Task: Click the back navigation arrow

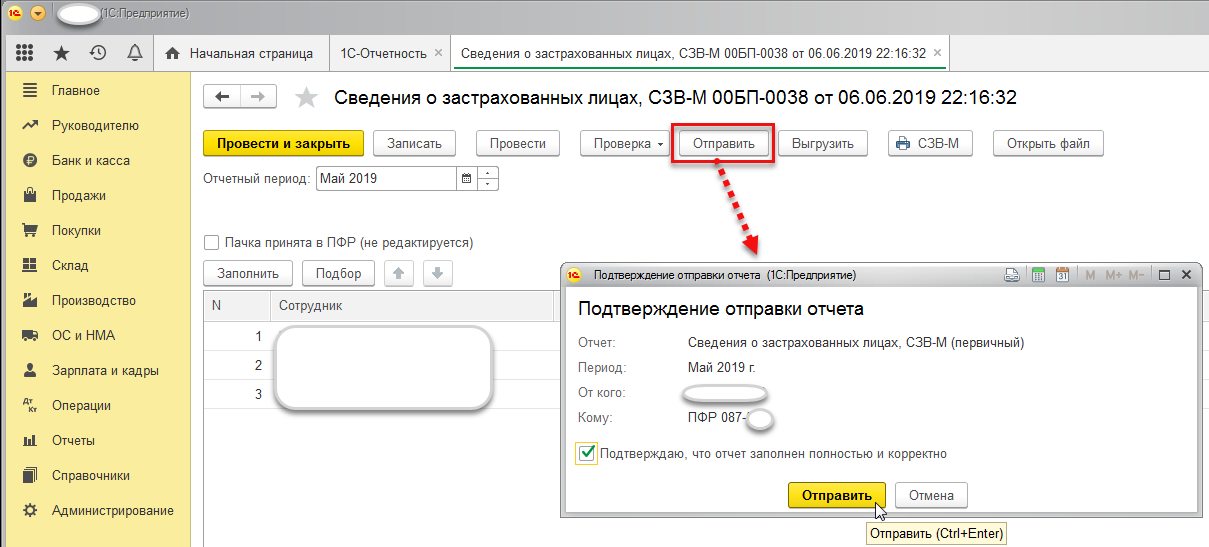Action: (x=222, y=96)
